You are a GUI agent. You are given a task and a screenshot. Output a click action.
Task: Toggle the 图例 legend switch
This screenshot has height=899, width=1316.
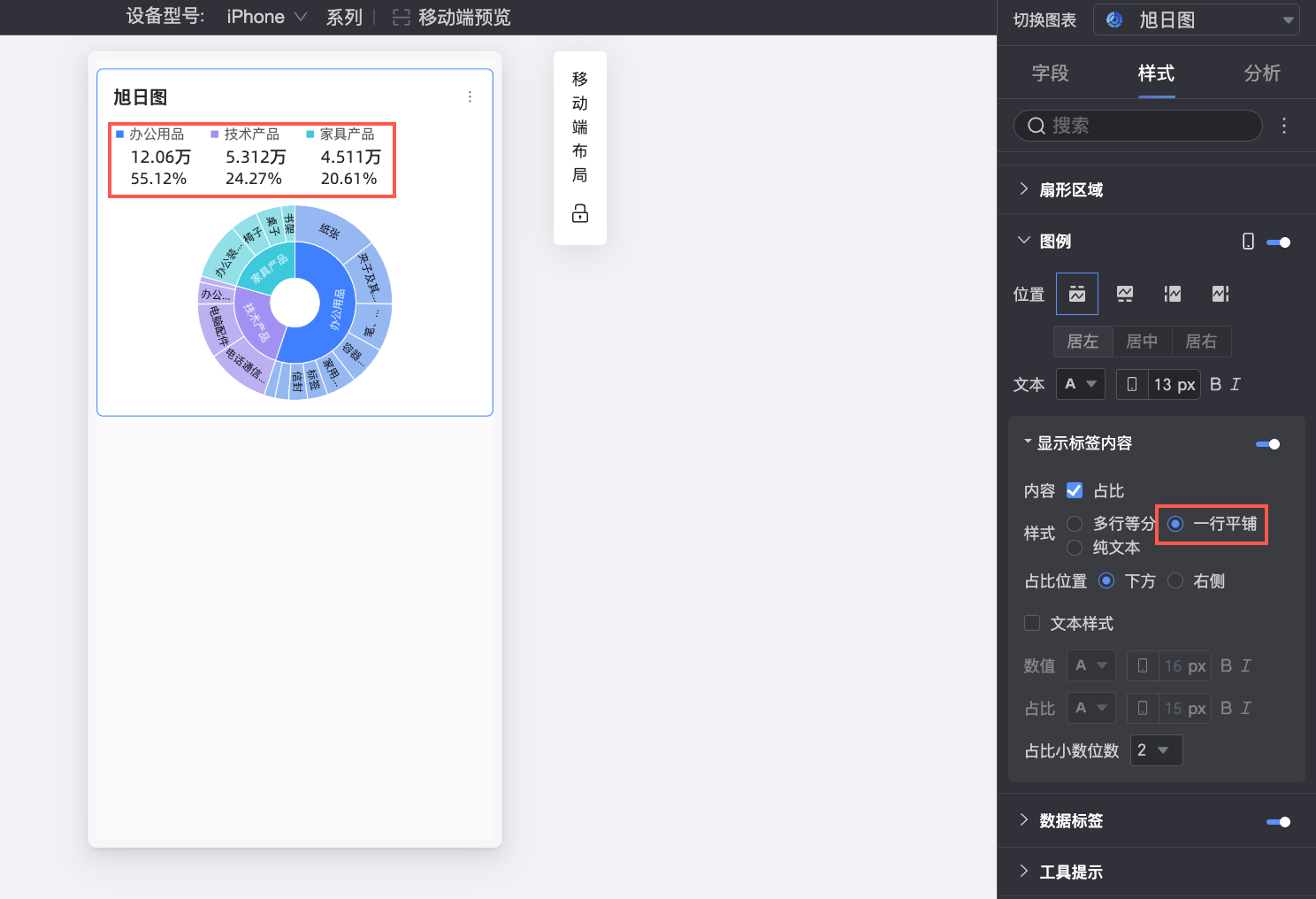(x=1278, y=242)
